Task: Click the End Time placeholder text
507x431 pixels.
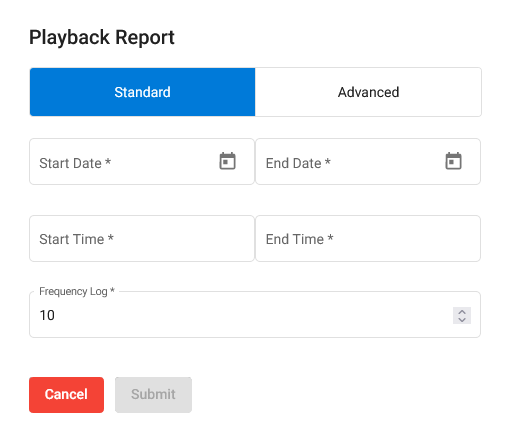Action: click(299, 239)
